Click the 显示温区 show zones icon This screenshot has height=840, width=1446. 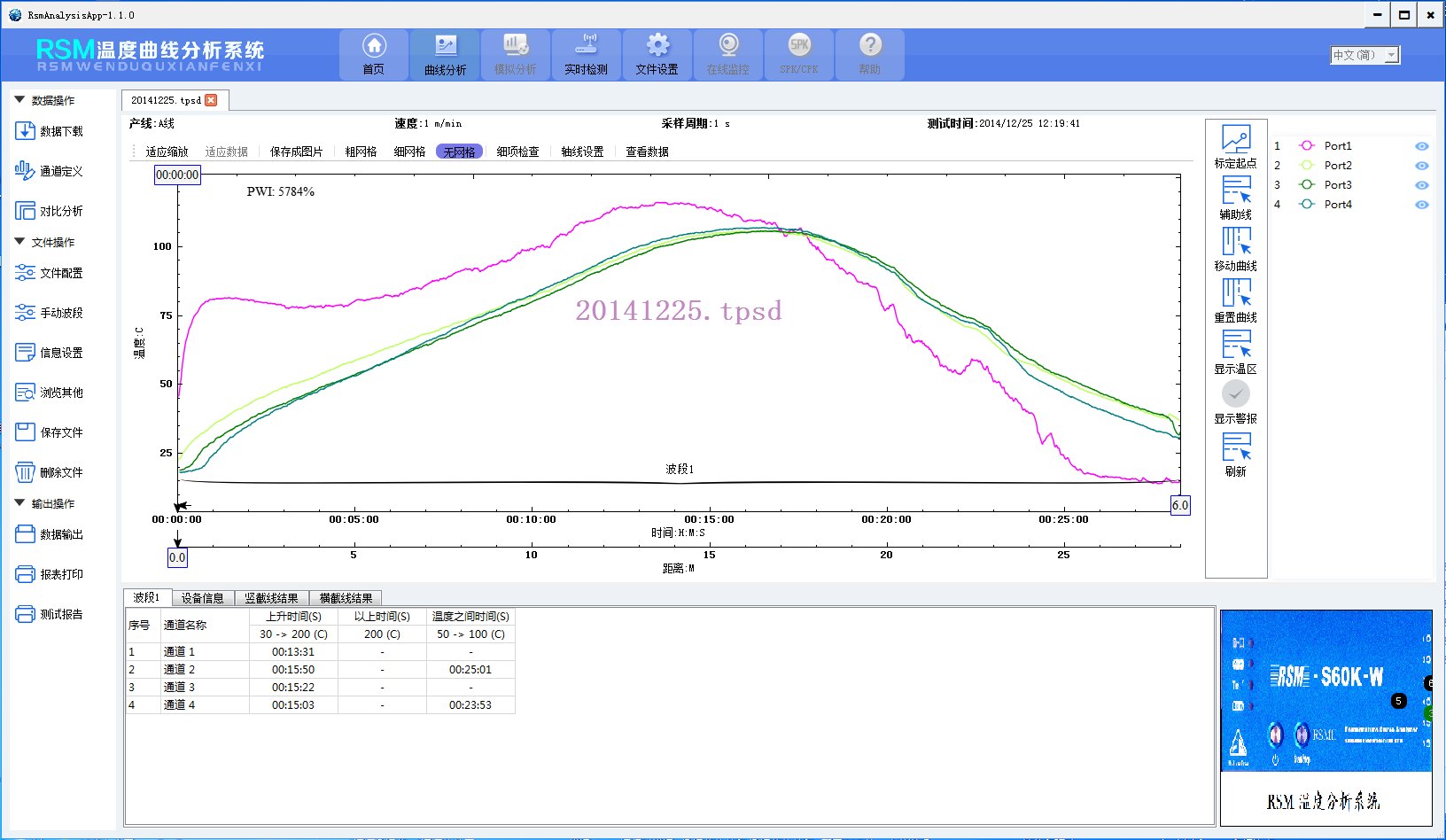pyautogui.click(x=1235, y=345)
